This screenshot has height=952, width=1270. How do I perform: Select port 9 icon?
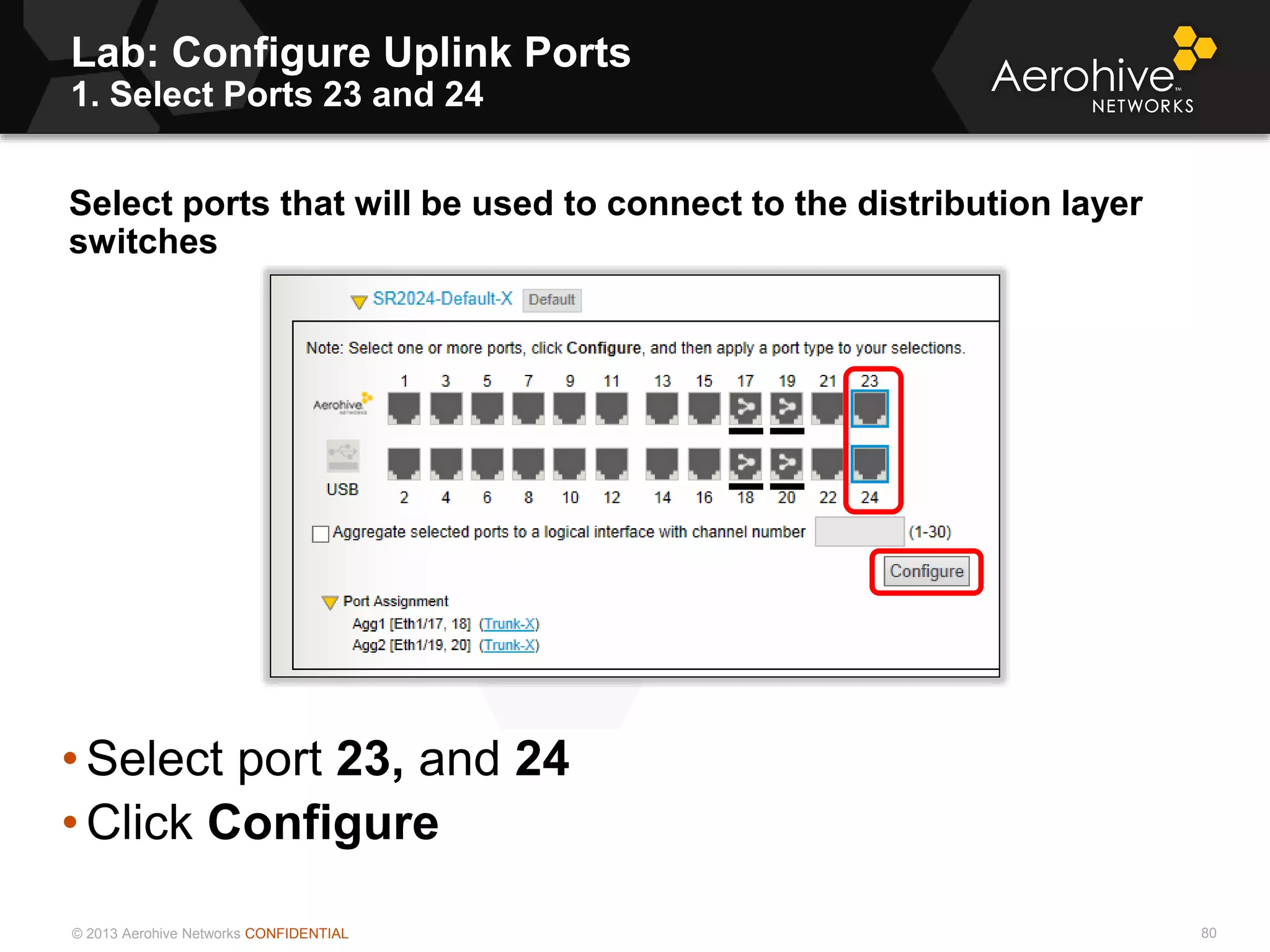(x=569, y=408)
